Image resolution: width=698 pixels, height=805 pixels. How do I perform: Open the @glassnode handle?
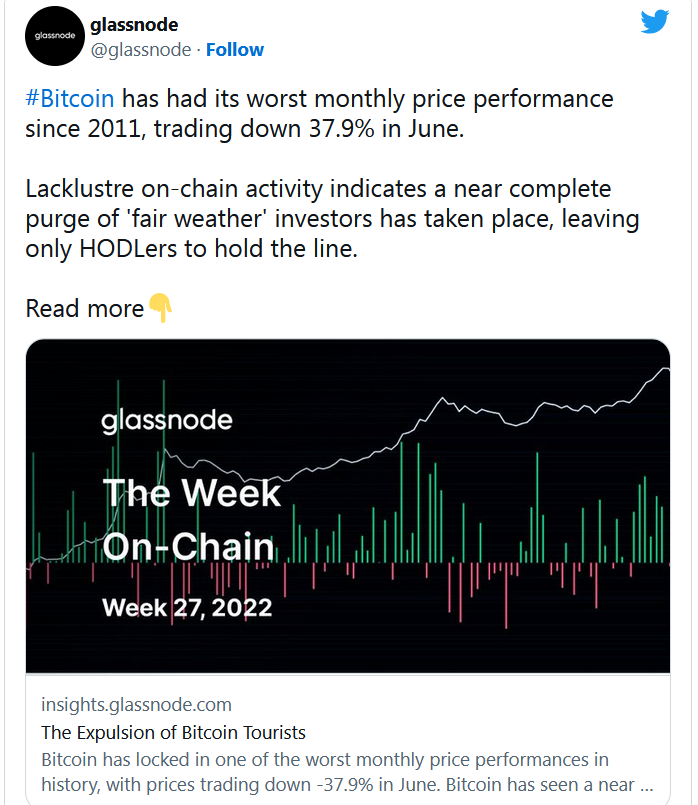click(x=141, y=50)
